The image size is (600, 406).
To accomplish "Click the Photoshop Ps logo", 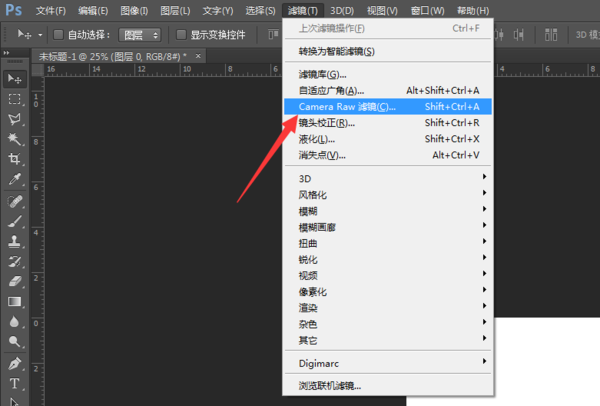I will (13, 10).
